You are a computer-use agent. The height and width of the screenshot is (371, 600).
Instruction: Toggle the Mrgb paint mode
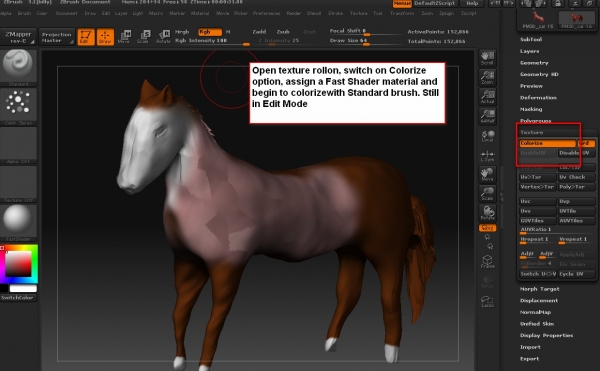[182, 32]
